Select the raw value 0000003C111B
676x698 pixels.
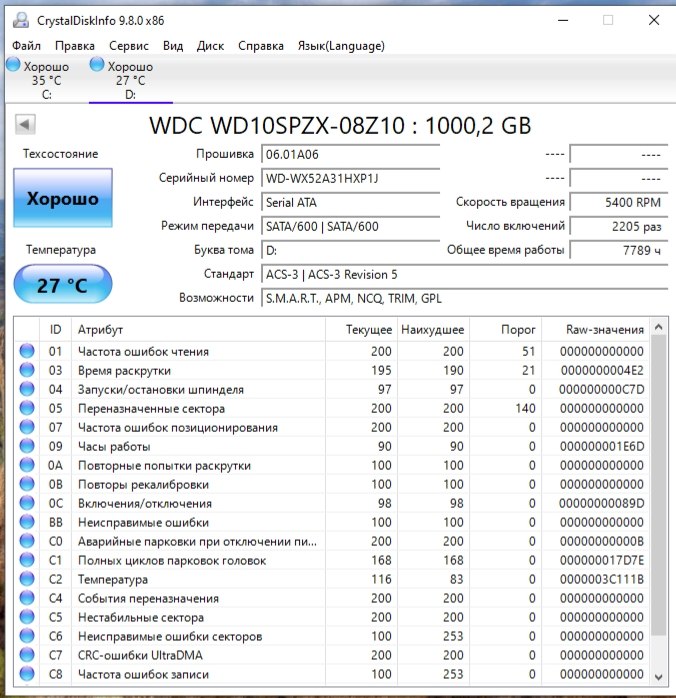pos(602,579)
